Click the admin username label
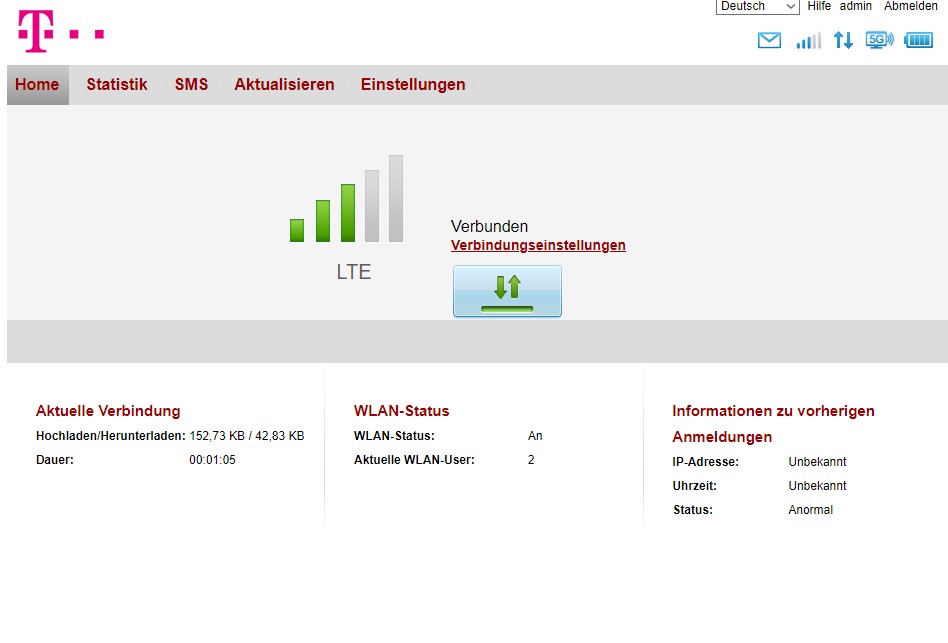Viewport: 948px width, 643px height. coord(855,6)
